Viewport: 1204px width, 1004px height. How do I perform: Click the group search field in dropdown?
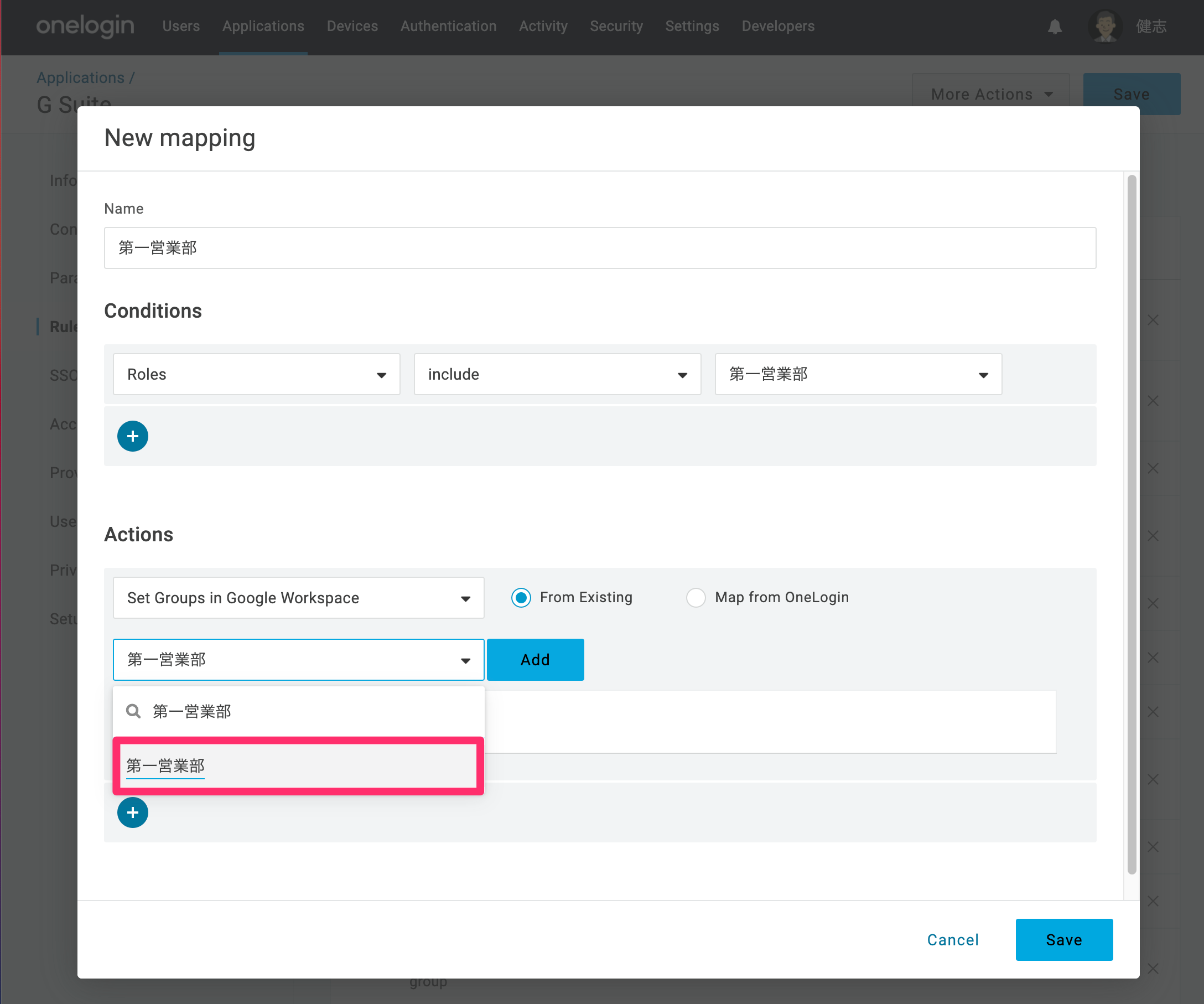pyautogui.click(x=298, y=711)
